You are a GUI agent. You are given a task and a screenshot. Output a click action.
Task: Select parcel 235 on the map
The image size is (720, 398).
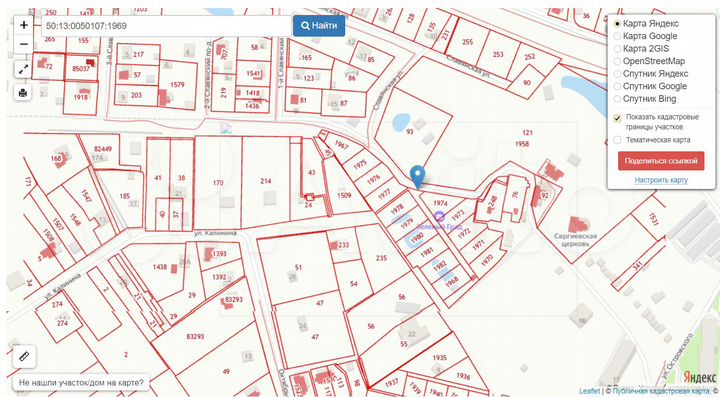coord(382,258)
